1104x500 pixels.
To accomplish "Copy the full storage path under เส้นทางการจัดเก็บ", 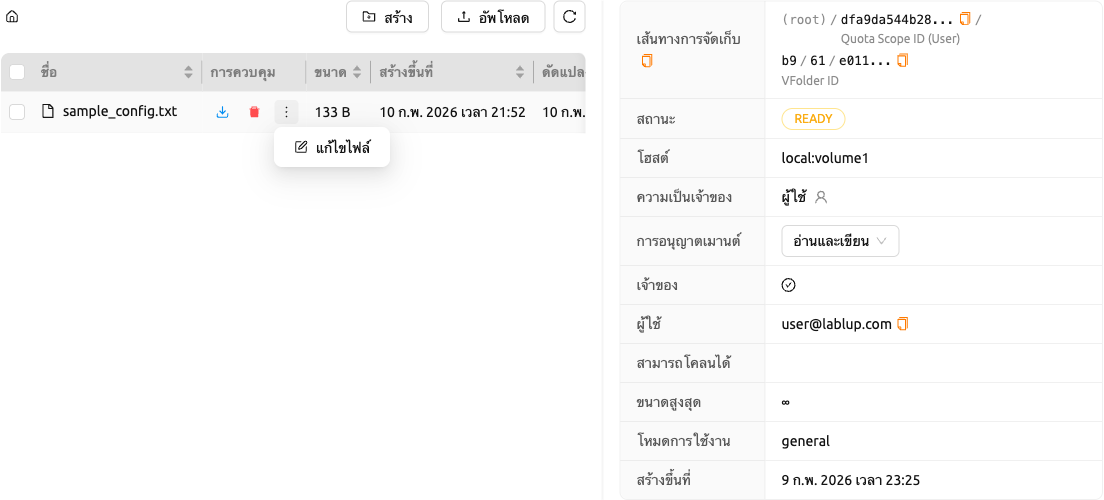I will pyautogui.click(x=647, y=61).
